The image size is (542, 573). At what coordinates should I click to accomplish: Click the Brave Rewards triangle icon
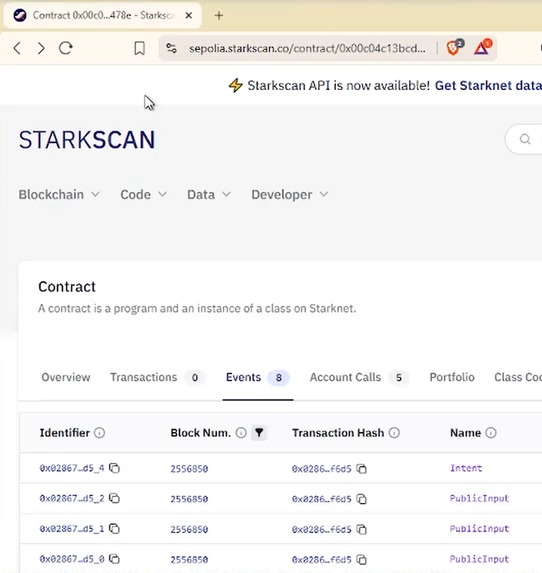pos(483,48)
